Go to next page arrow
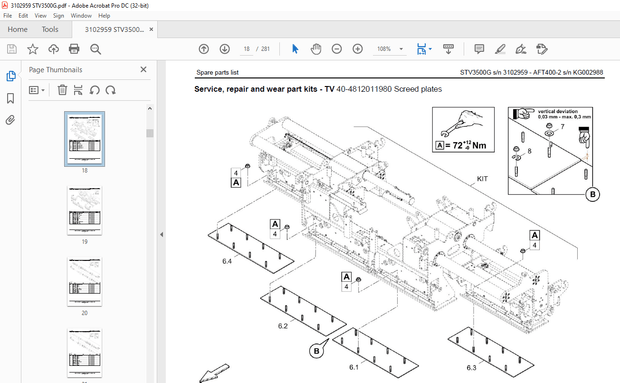The image size is (620, 383). [225, 49]
